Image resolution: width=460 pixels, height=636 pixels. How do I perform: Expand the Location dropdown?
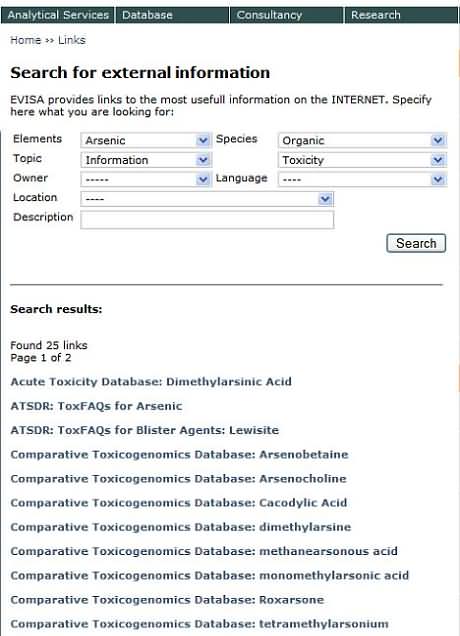pyautogui.click(x=207, y=199)
